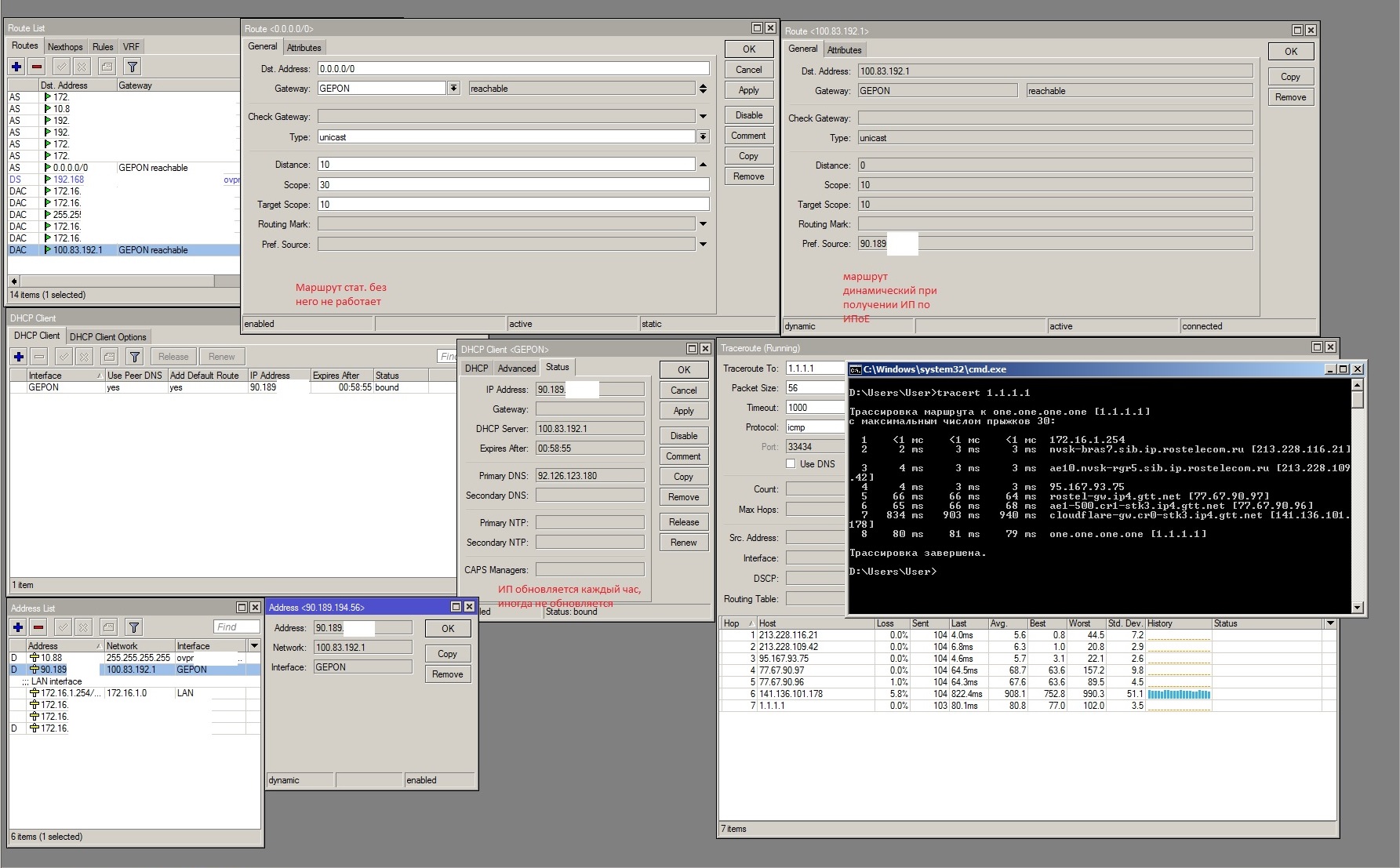This screenshot has height=868, width=1400.
Task: Click Packet Size field in Traceroute
Action: [816, 388]
